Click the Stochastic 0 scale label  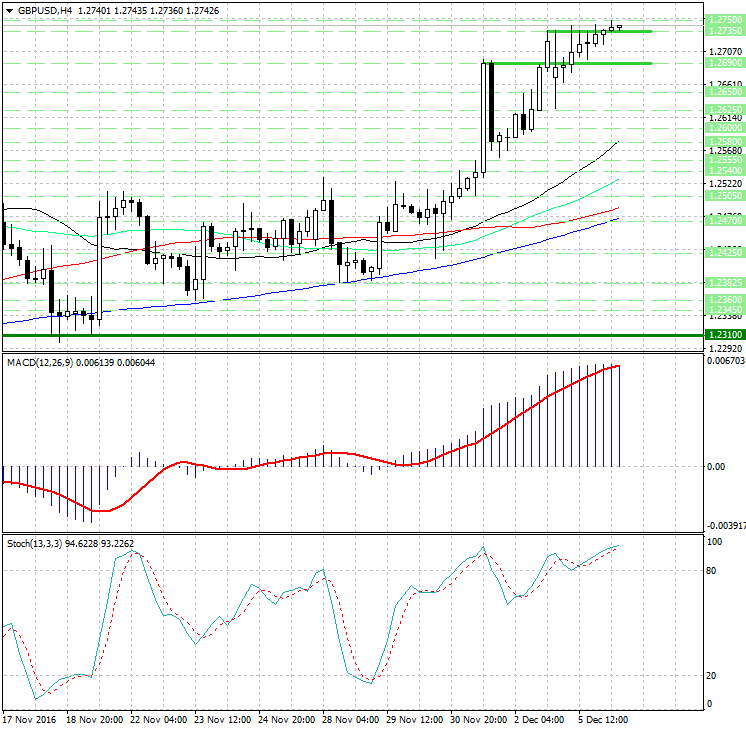click(x=710, y=704)
